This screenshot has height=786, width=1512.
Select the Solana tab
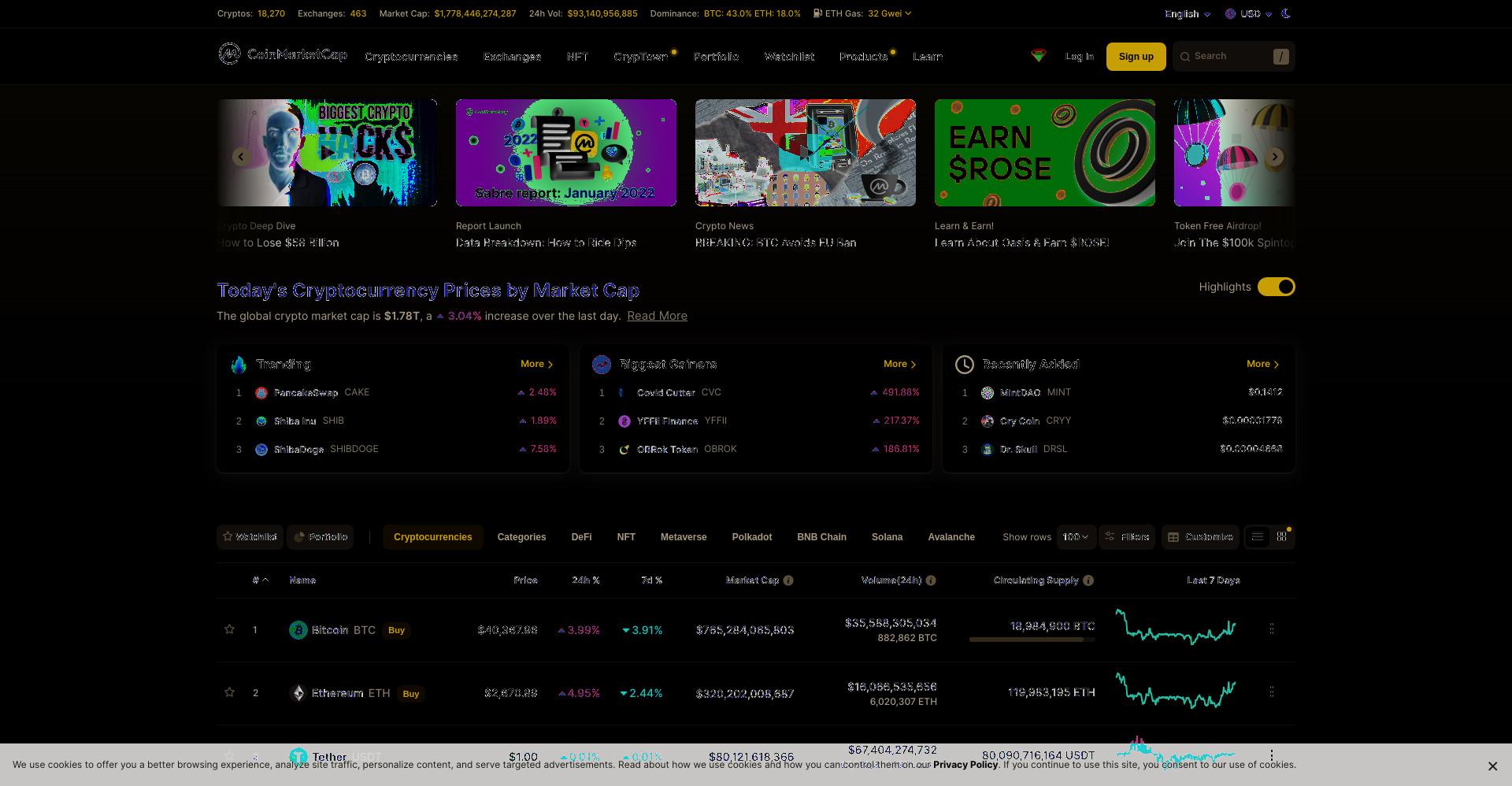pyautogui.click(x=887, y=537)
